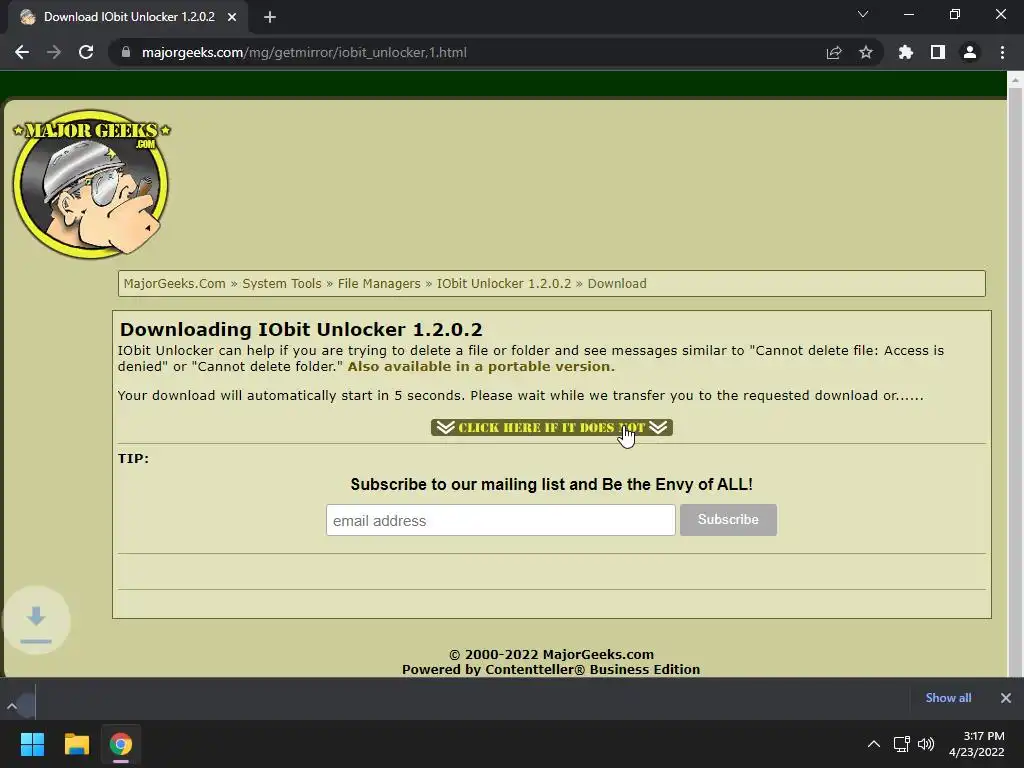View site info via lock icon

click(126, 52)
